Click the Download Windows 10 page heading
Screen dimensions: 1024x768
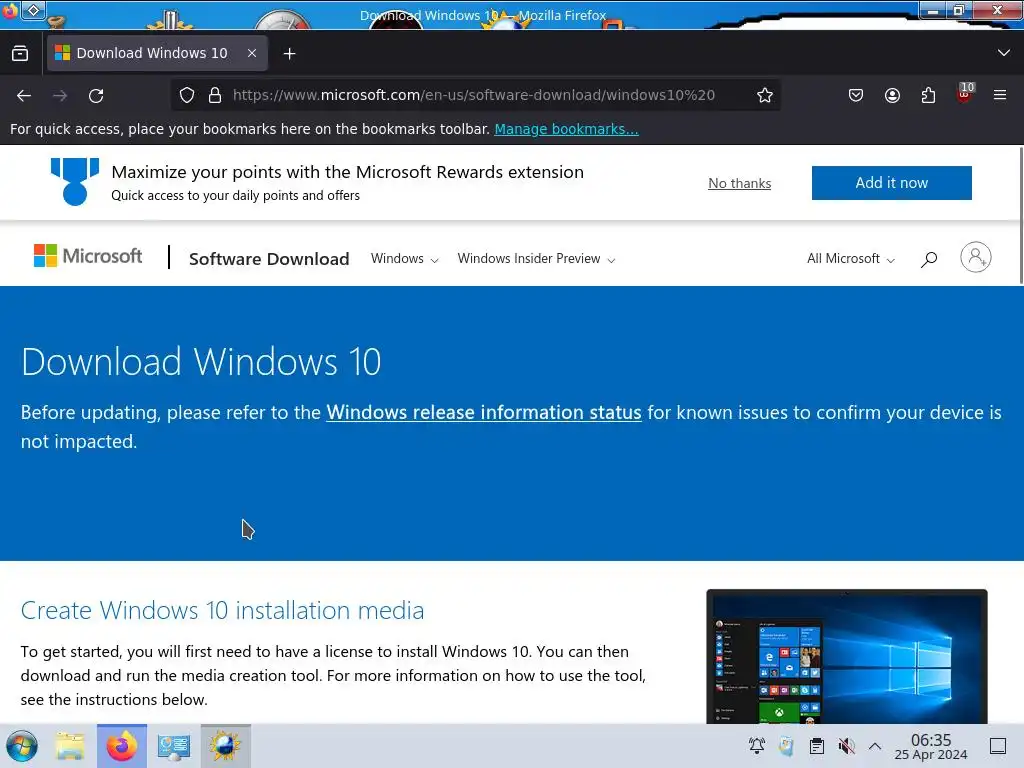click(200, 361)
